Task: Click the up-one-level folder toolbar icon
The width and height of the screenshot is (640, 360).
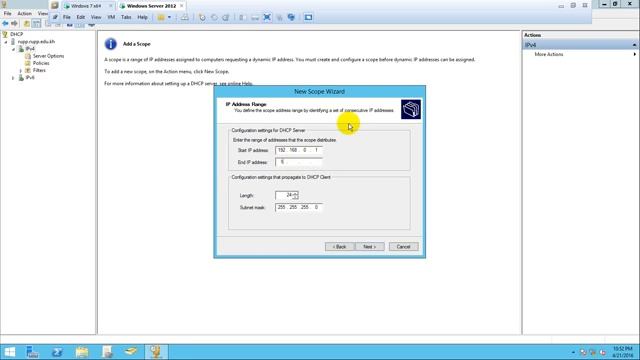Action: pos(27,24)
